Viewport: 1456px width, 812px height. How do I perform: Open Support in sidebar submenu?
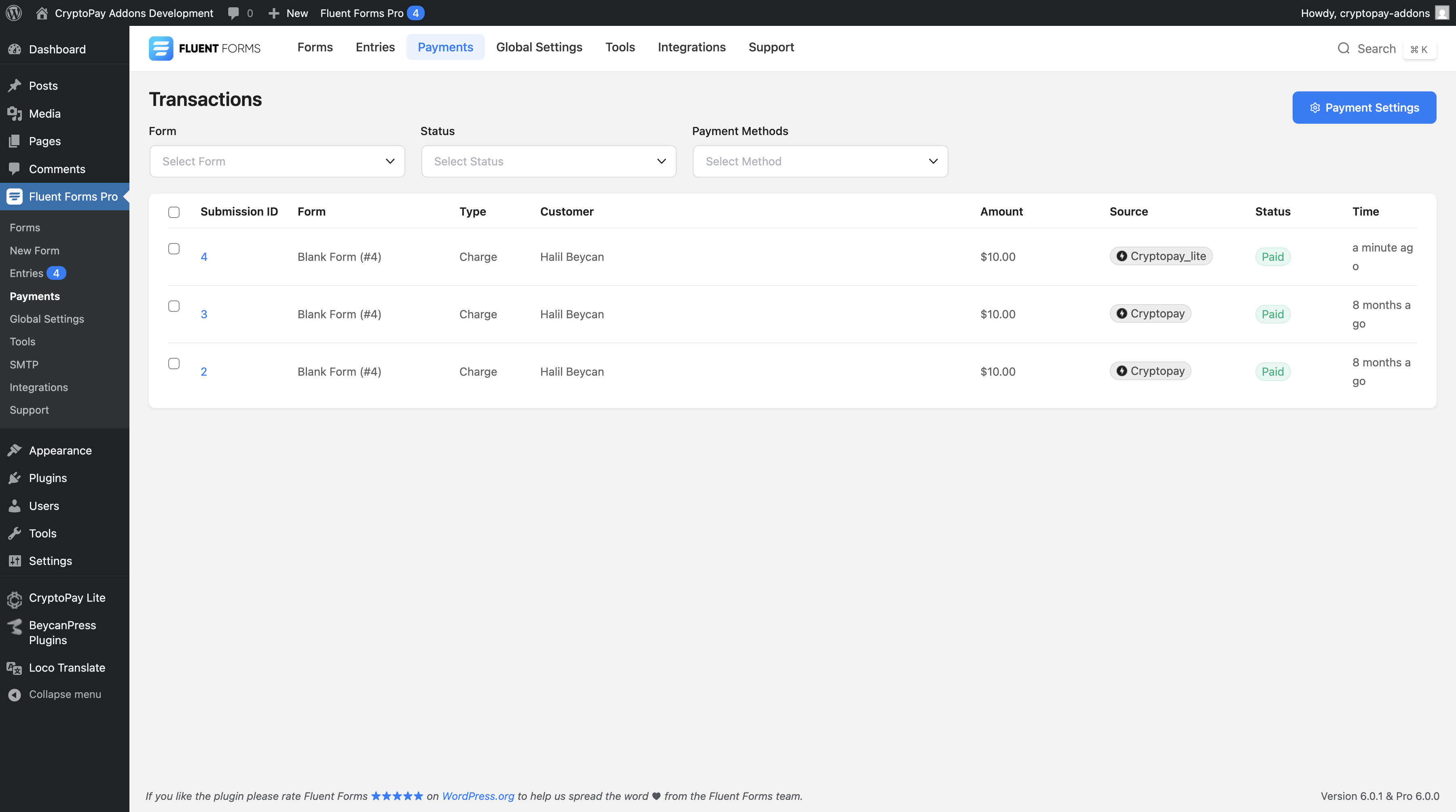(30, 410)
